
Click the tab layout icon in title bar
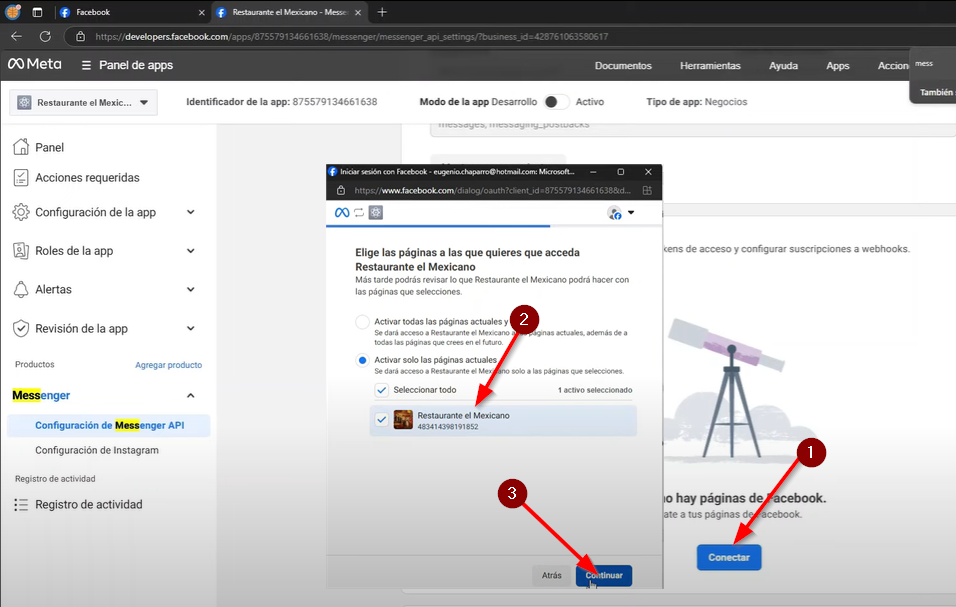[x=37, y=12]
